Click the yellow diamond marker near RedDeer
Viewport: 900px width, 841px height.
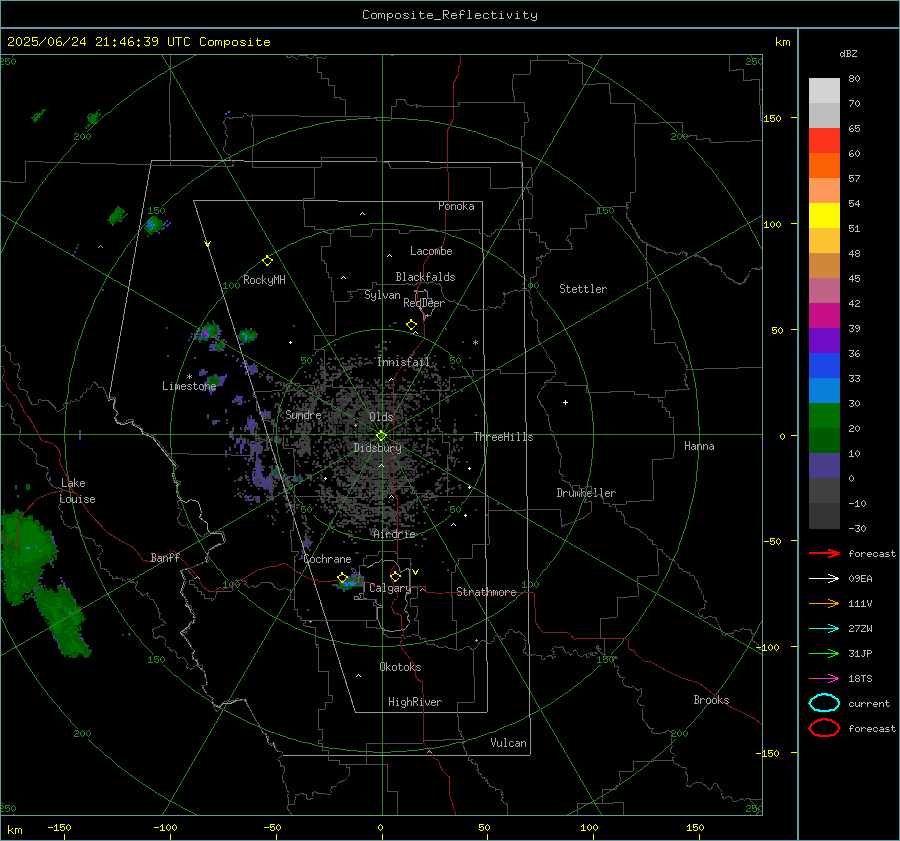pos(411,325)
